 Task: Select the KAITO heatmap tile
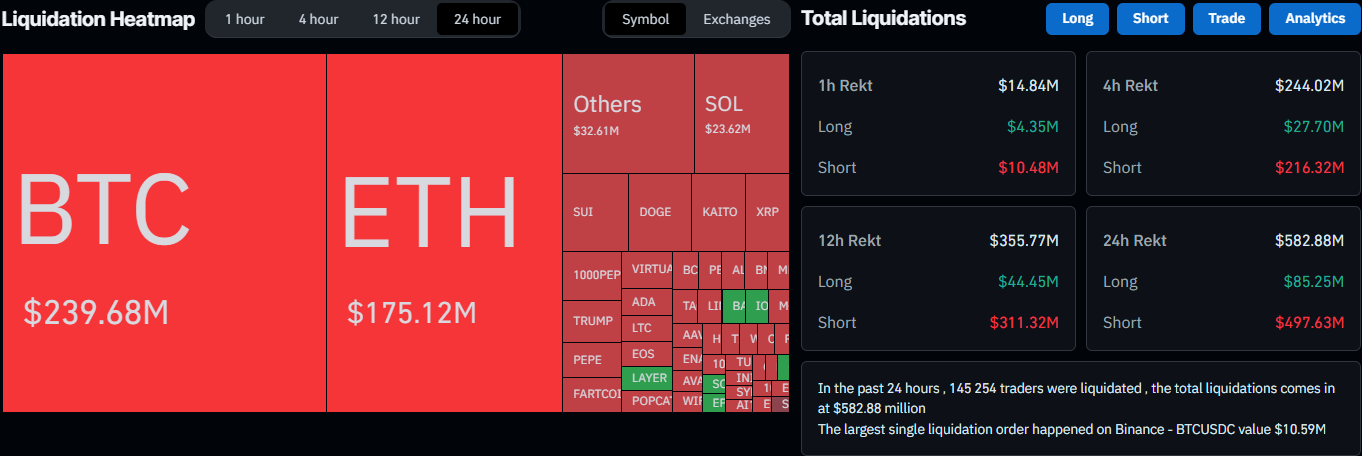pyautogui.click(x=718, y=212)
